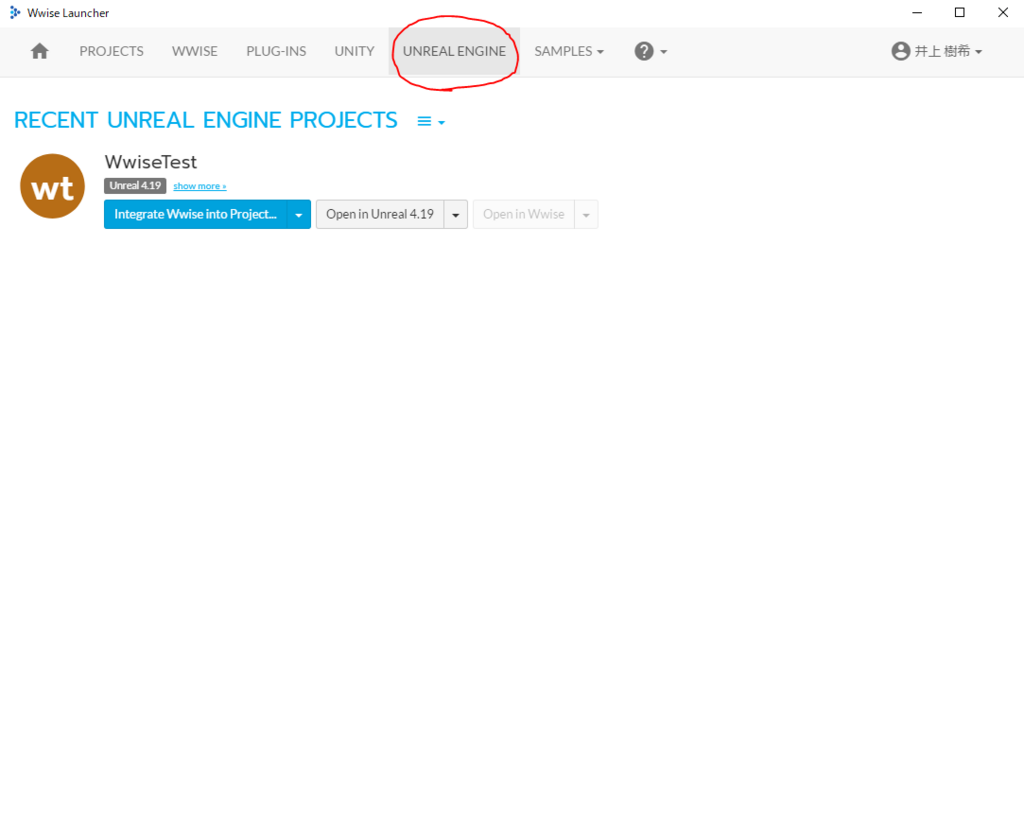Close the Wwise Launcher window

(1003, 12)
